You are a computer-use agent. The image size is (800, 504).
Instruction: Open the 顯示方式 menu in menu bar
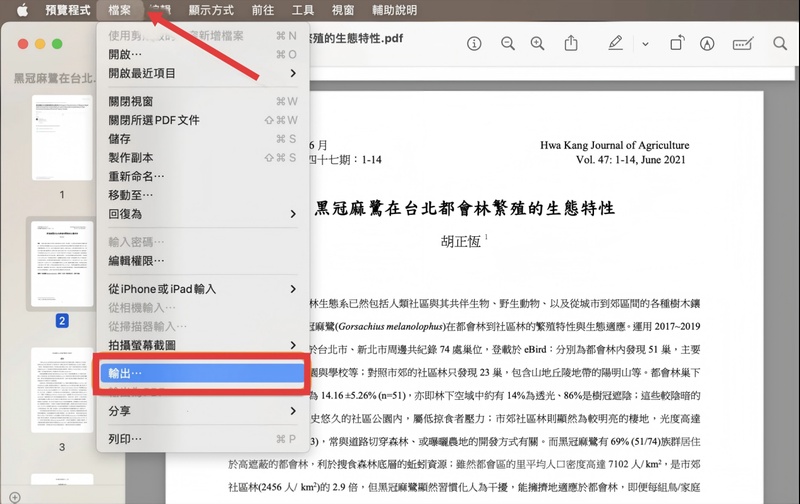(210, 10)
